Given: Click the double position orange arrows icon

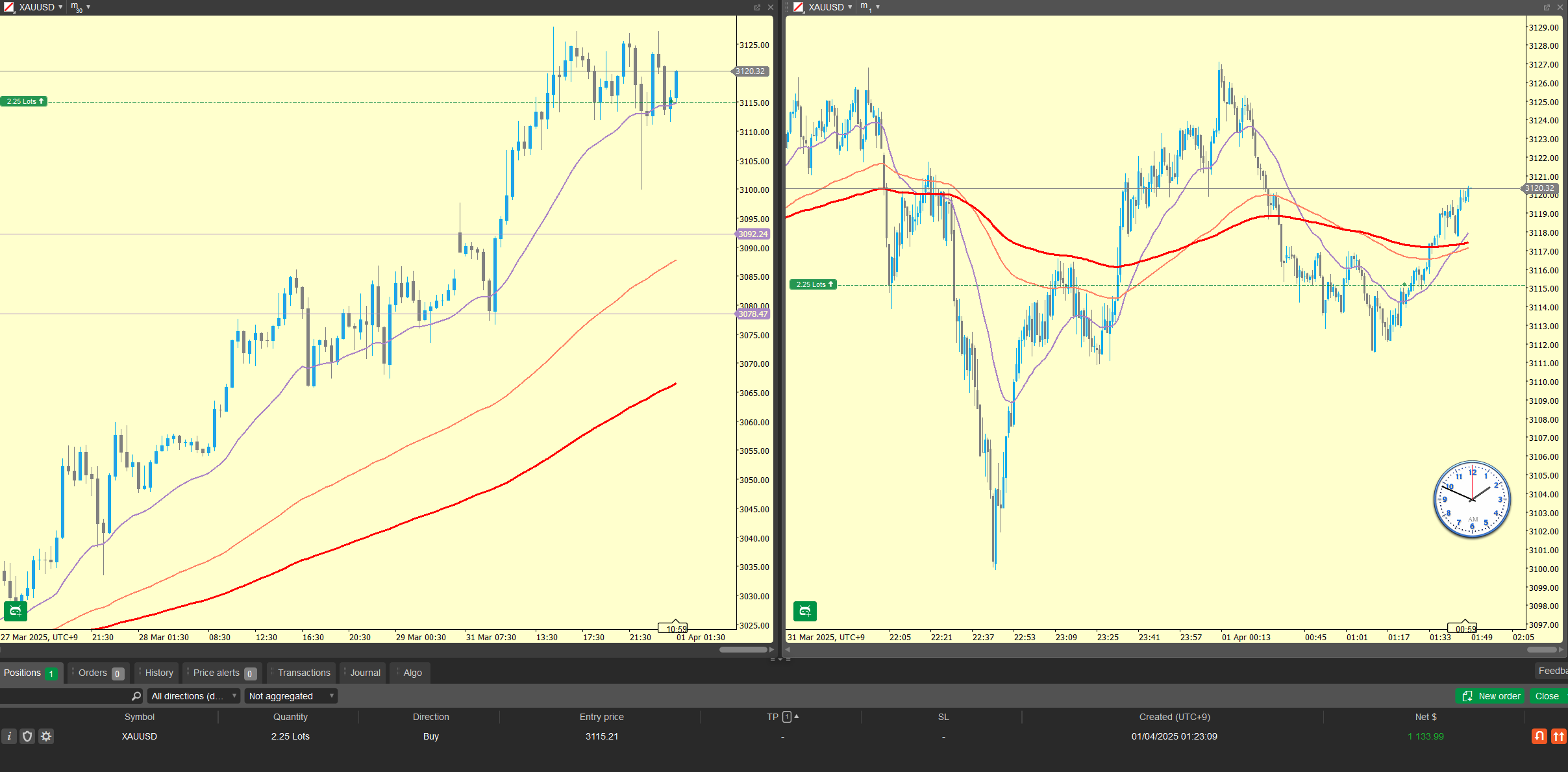Looking at the screenshot, I should [1558, 736].
